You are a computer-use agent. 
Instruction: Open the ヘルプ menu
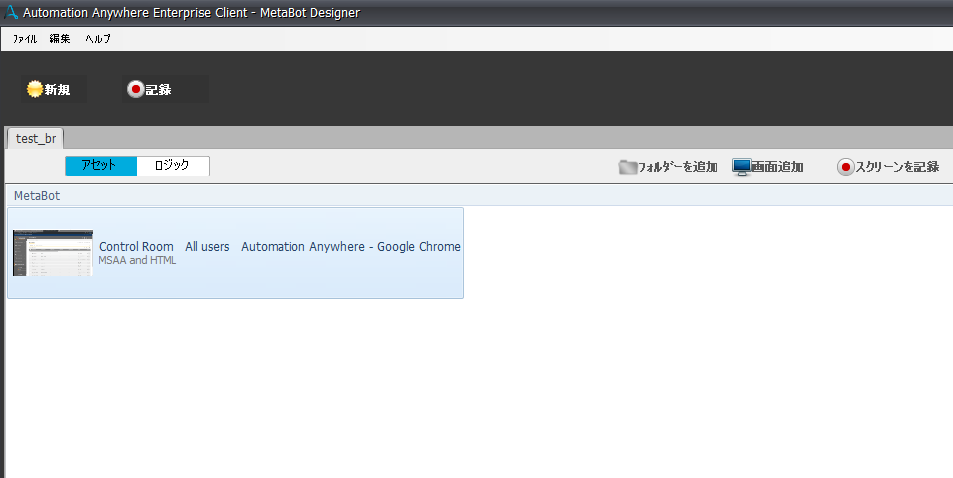coord(98,39)
